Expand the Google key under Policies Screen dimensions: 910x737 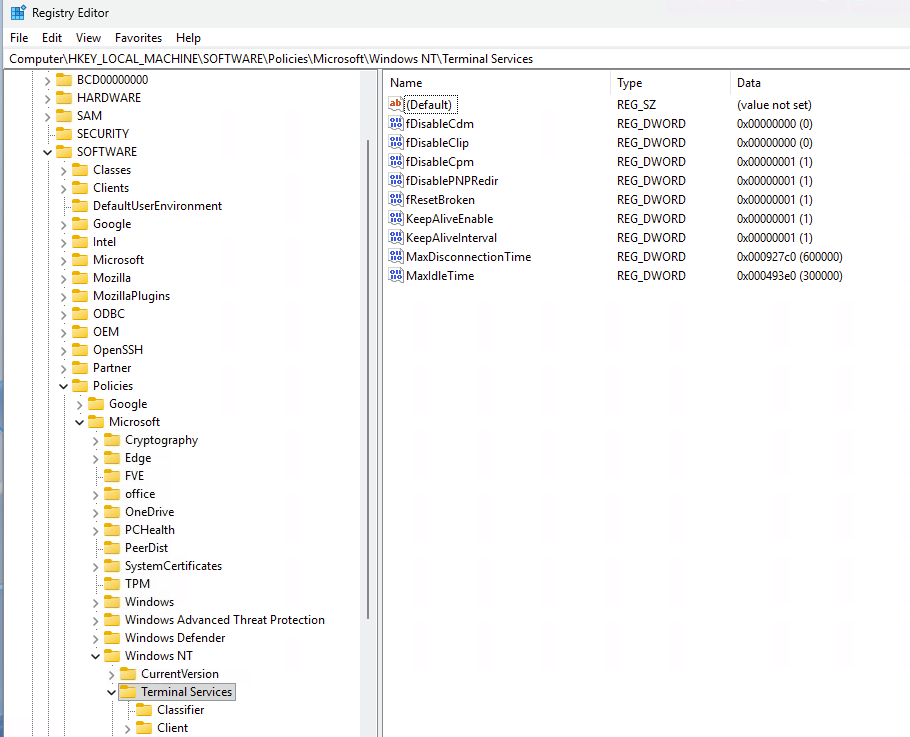pos(80,404)
